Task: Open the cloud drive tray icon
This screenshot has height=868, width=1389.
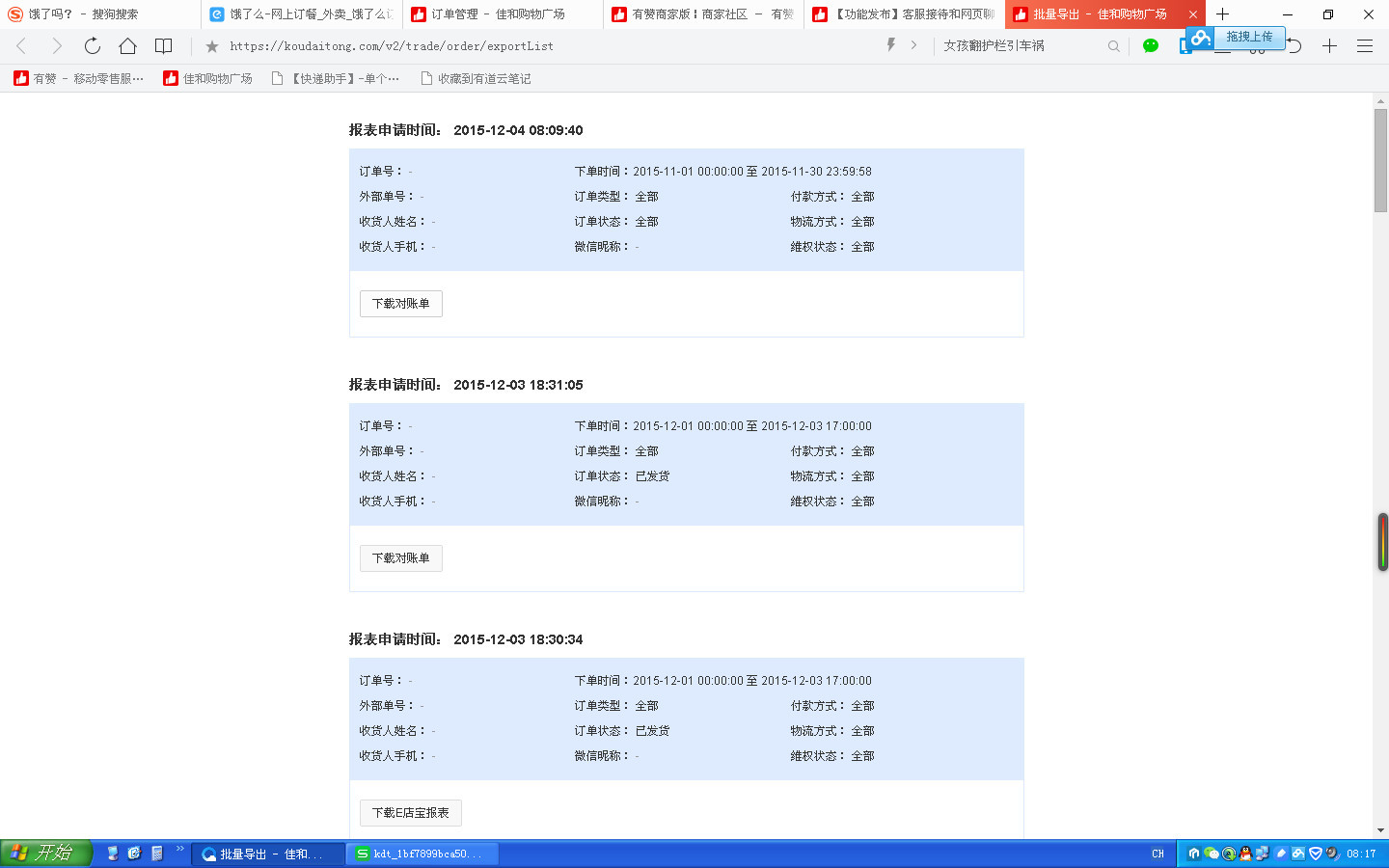Action: (1298, 854)
